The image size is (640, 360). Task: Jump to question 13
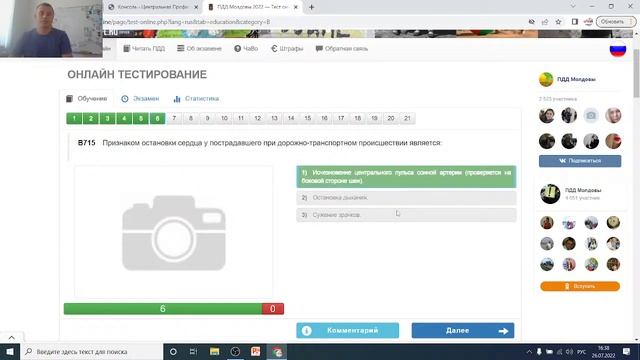pos(274,118)
